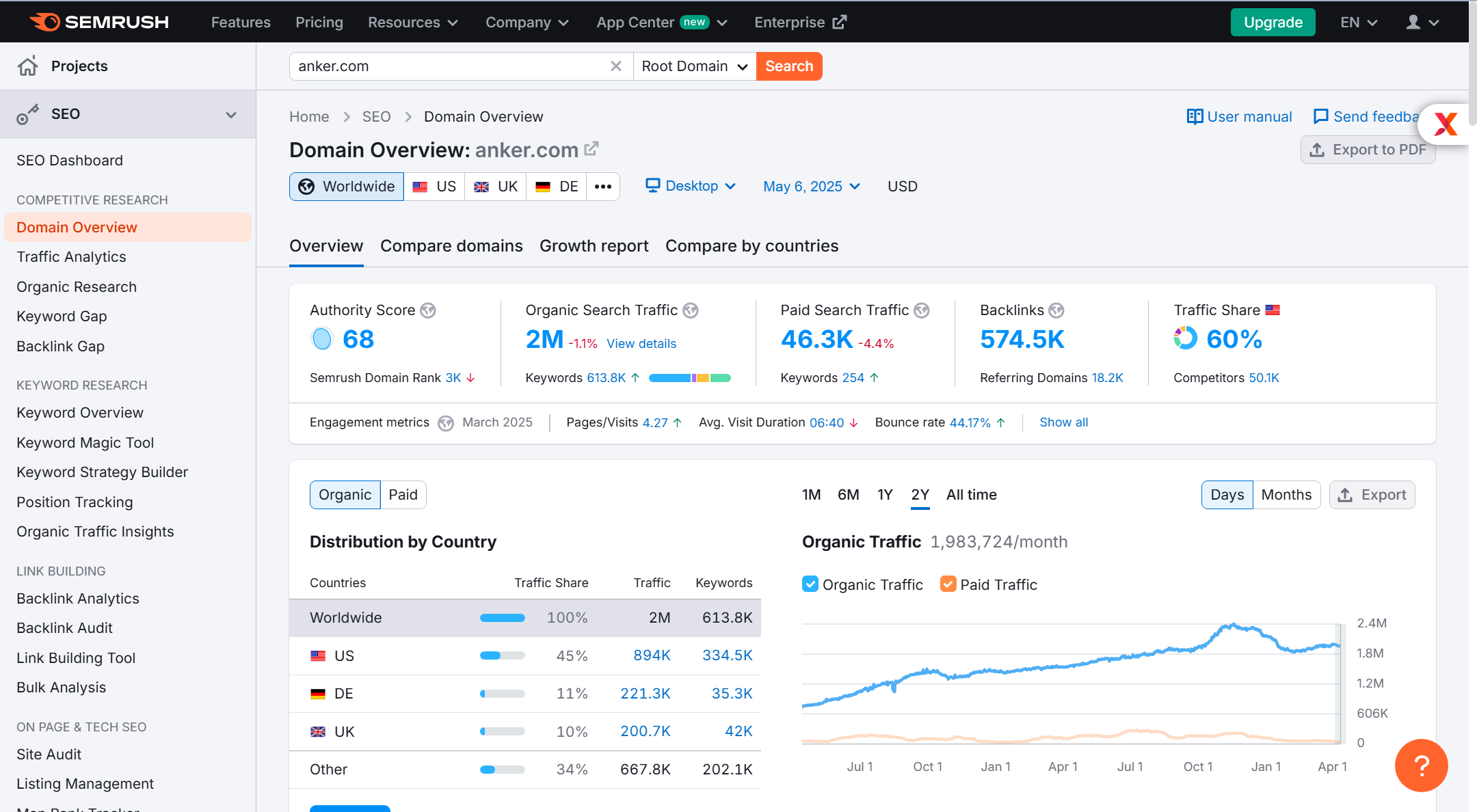Switch chart granularity to Months
The image size is (1477, 812).
point(1286,495)
